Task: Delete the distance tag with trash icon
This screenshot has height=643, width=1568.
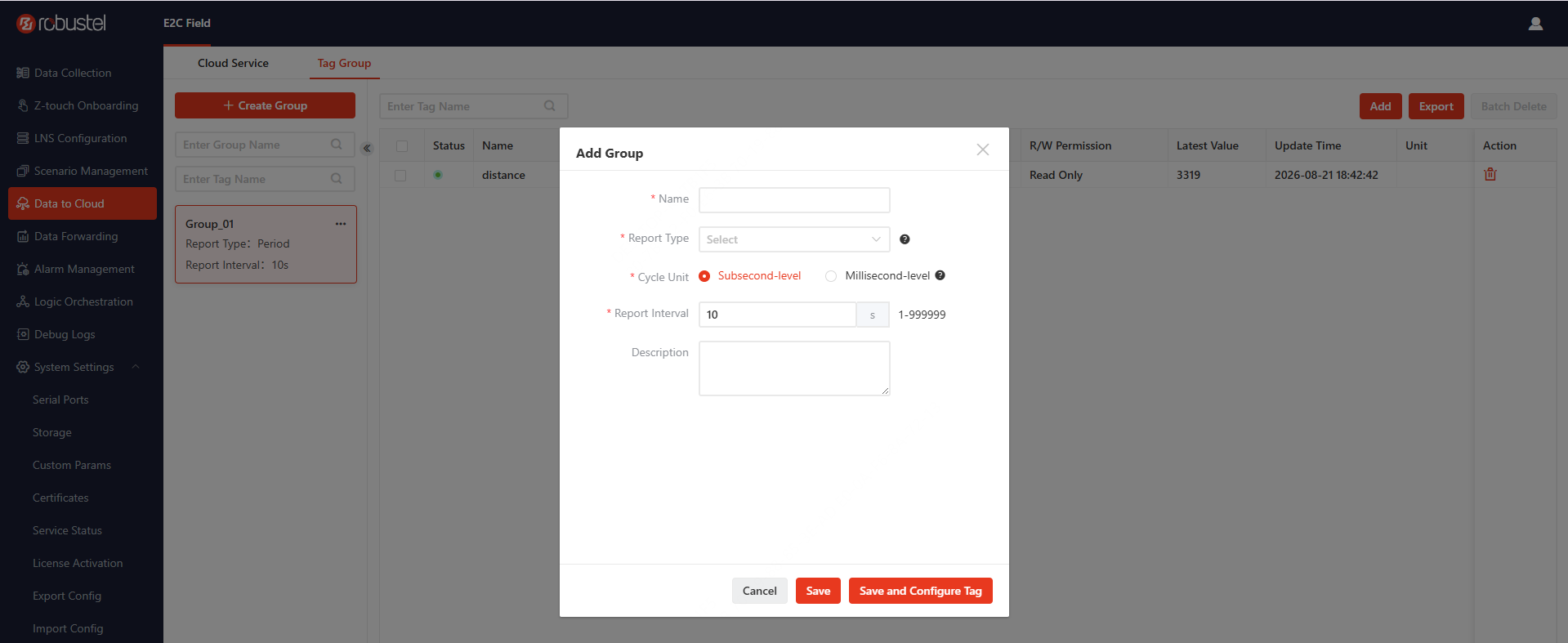Action: [x=1490, y=174]
